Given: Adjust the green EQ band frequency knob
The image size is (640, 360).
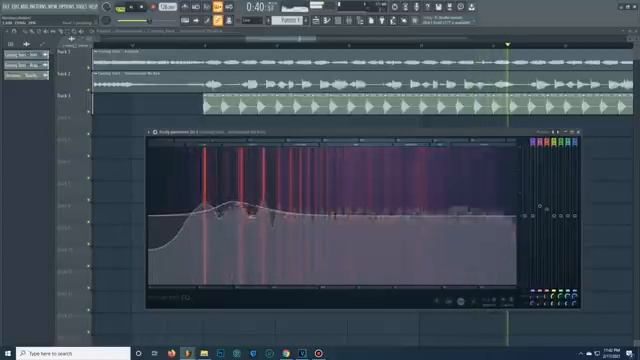Looking at the screenshot, I should click(561, 296).
